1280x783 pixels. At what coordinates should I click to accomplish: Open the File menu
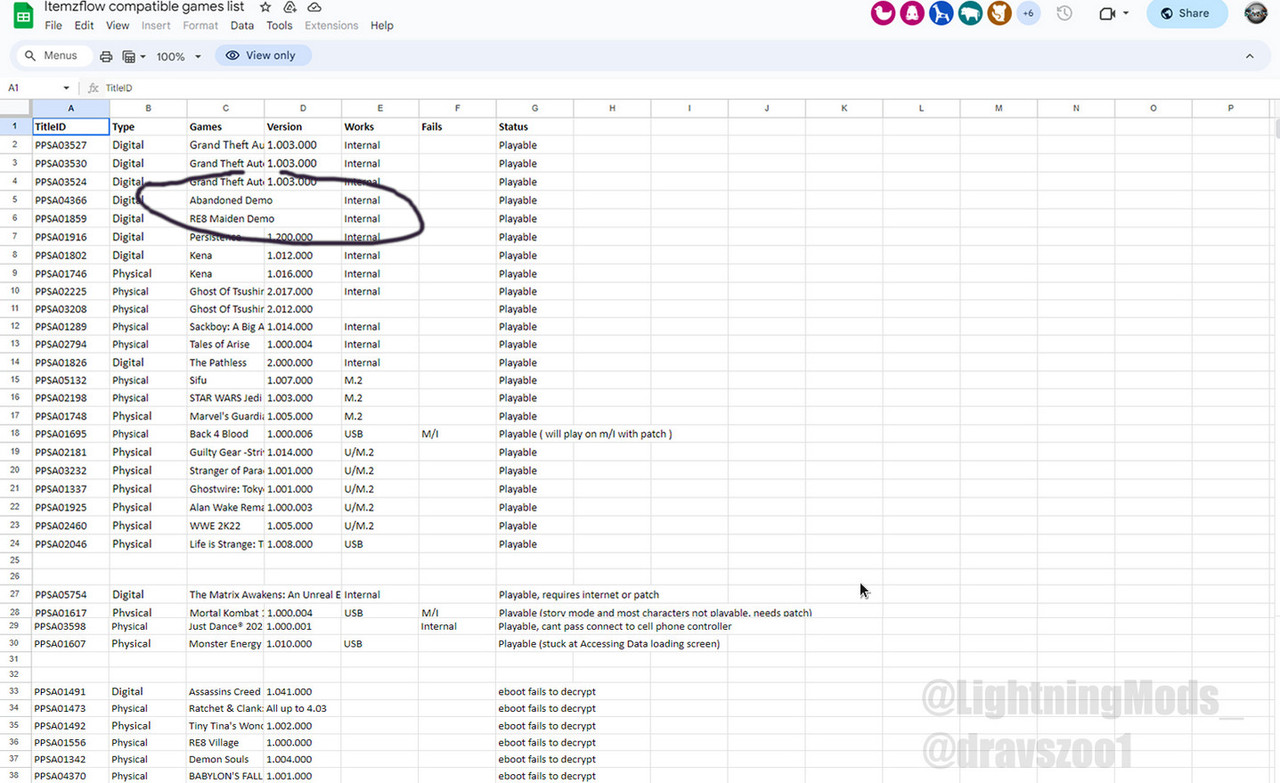pyautogui.click(x=53, y=26)
